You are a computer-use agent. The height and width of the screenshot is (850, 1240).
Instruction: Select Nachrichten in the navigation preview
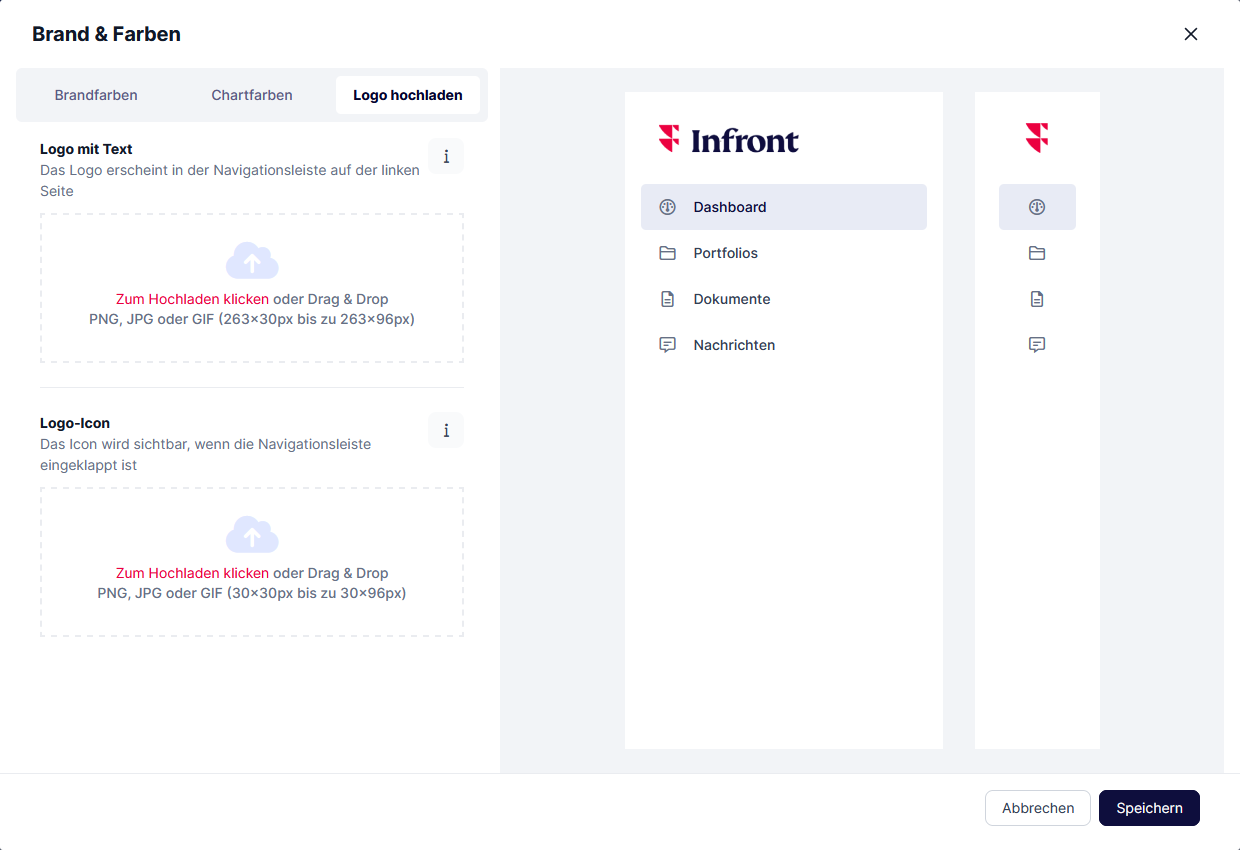[x=734, y=345]
